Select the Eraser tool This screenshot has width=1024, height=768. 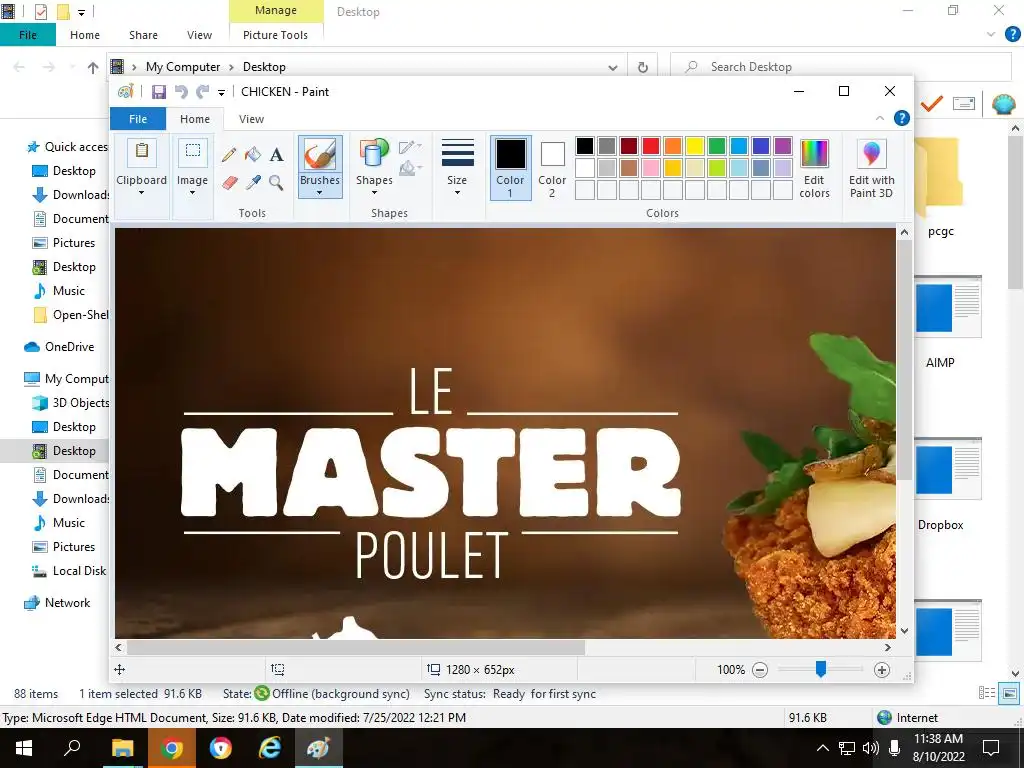pos(229,182)
